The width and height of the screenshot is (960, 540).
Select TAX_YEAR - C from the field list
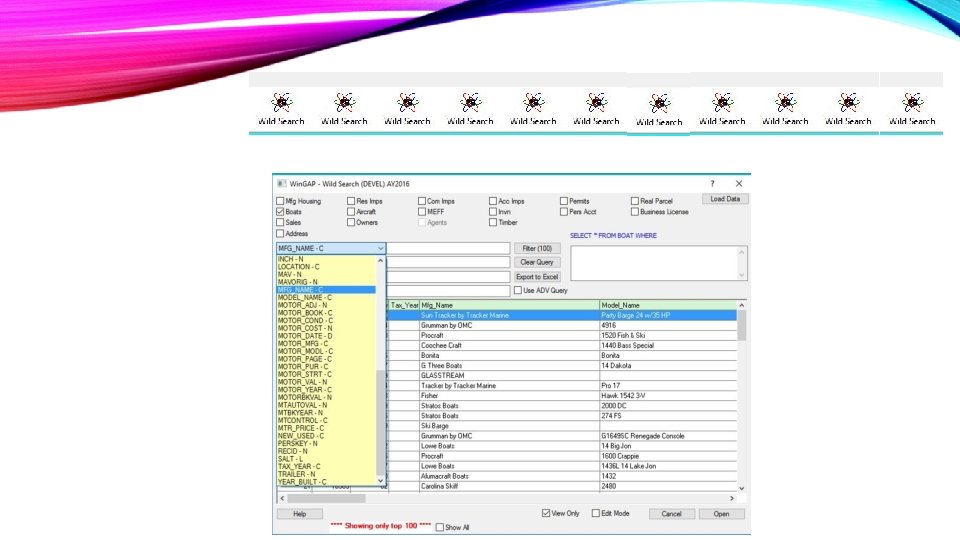click(x=326, y=467)
